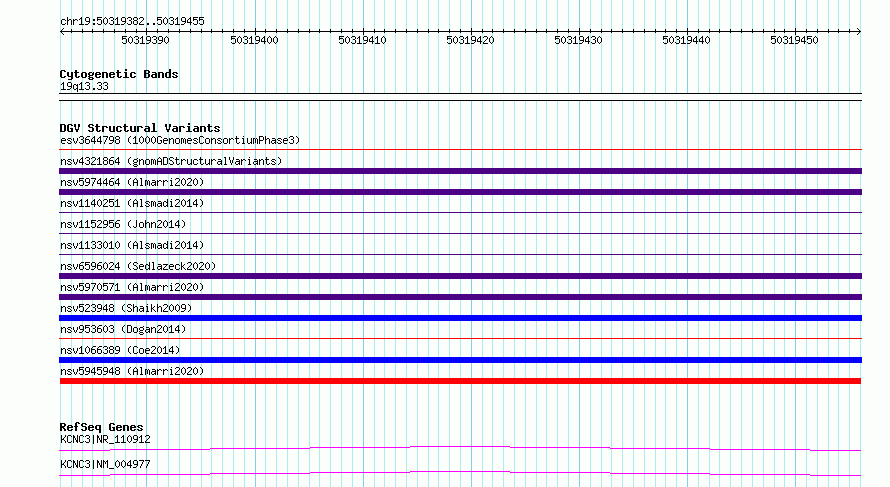Open variant nsv5970571 Almarri2020 label
The image size is (890, 487).
coord(132,287)
